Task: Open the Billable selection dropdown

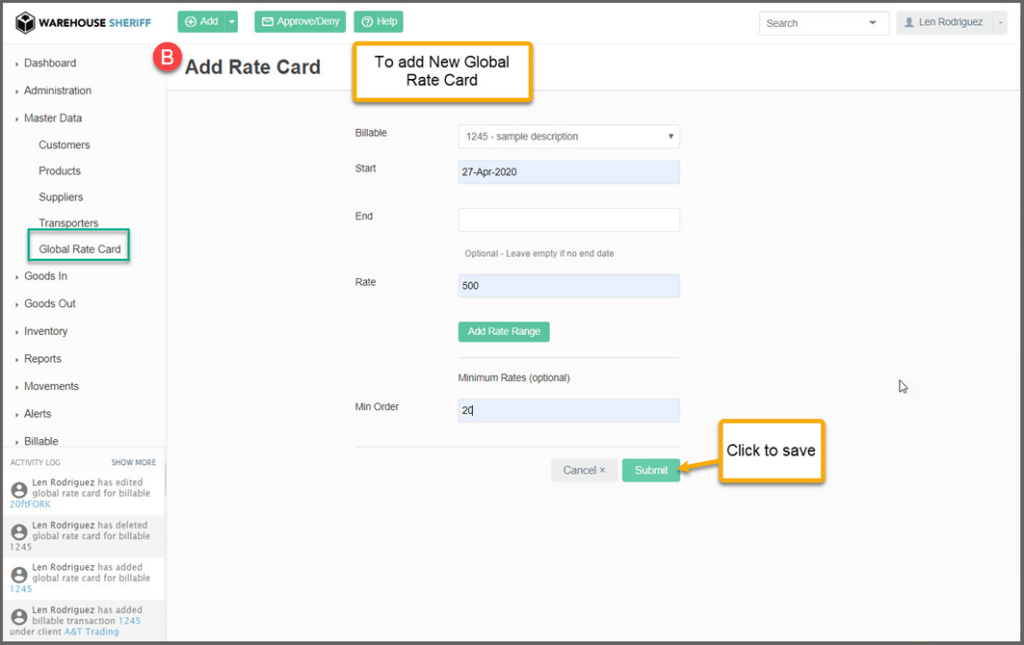Action: [568, 136]
